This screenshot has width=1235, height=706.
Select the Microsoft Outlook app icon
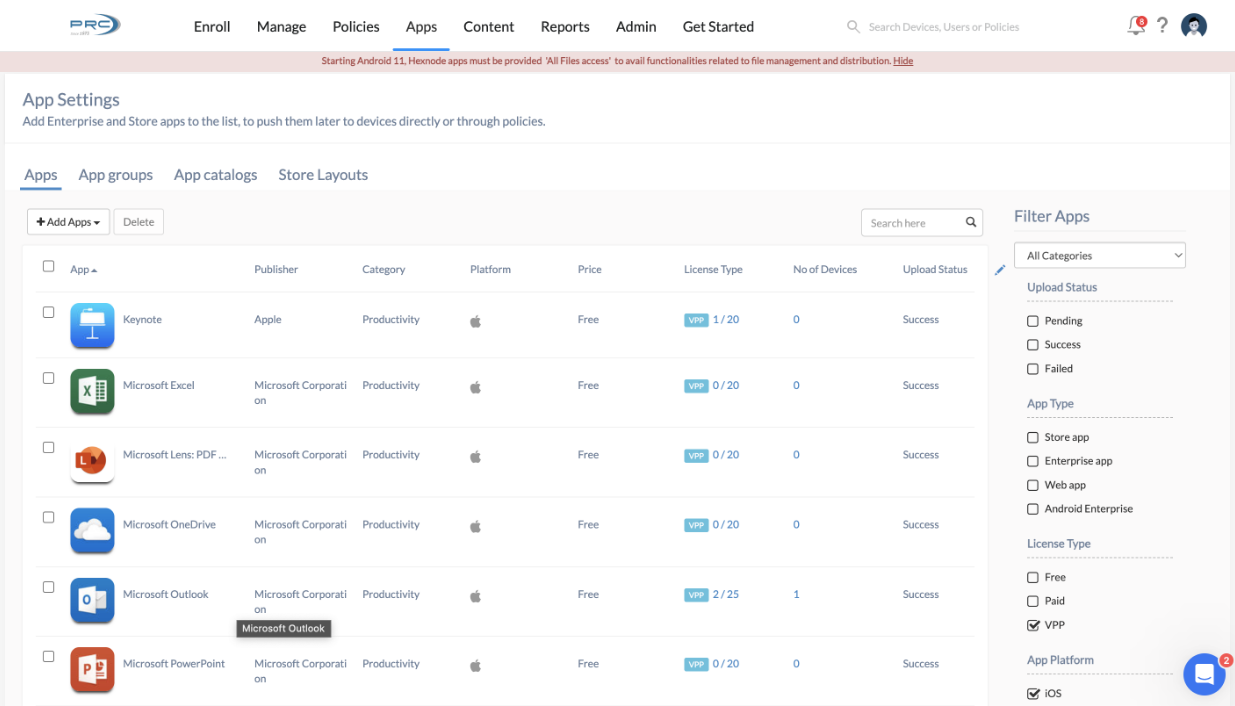point(92,600)
